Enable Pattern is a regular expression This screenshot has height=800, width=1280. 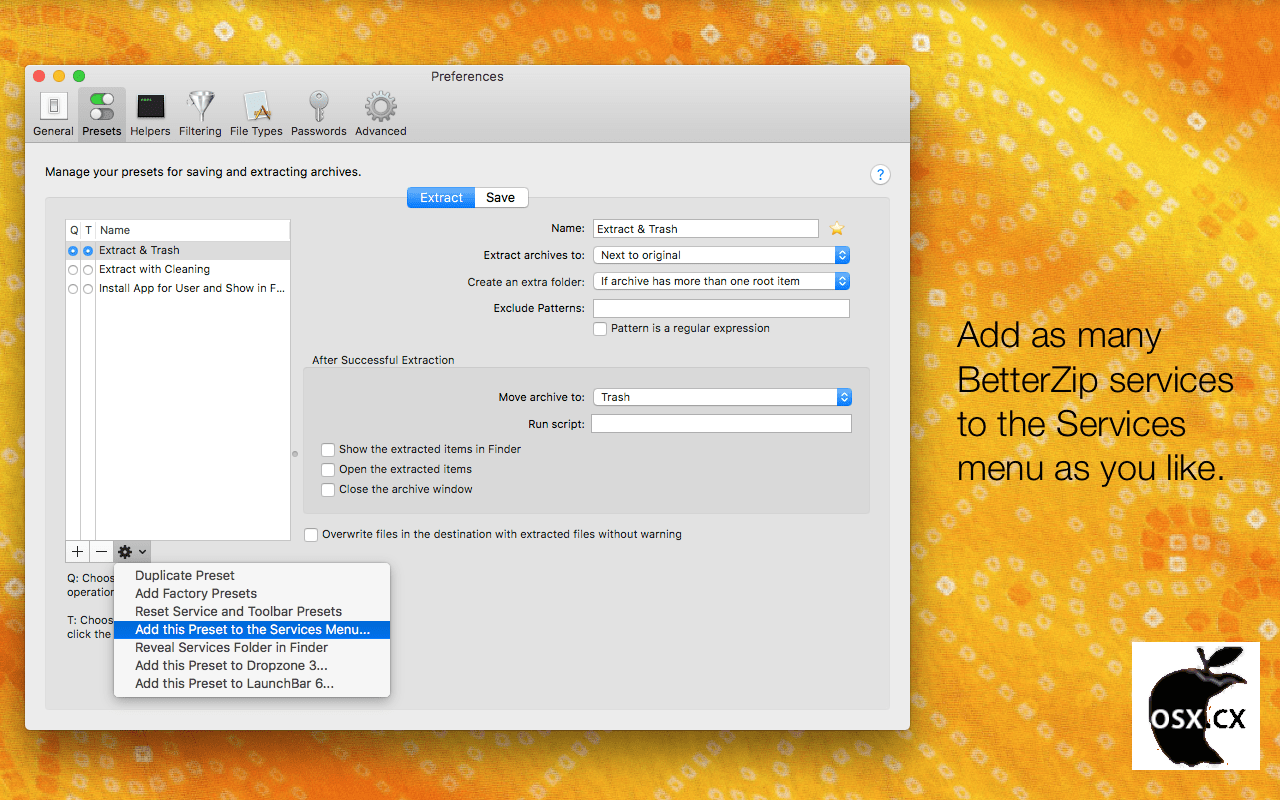point(600,329)
